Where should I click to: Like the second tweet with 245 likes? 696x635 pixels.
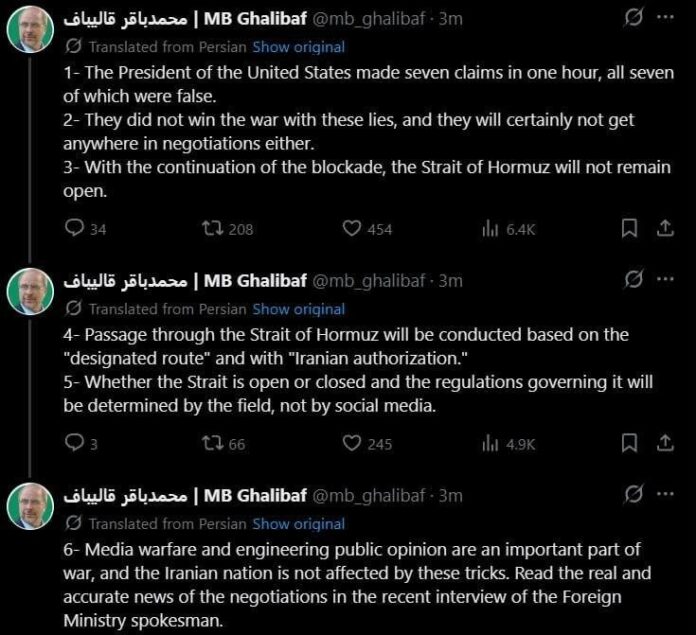pos(351,443)
